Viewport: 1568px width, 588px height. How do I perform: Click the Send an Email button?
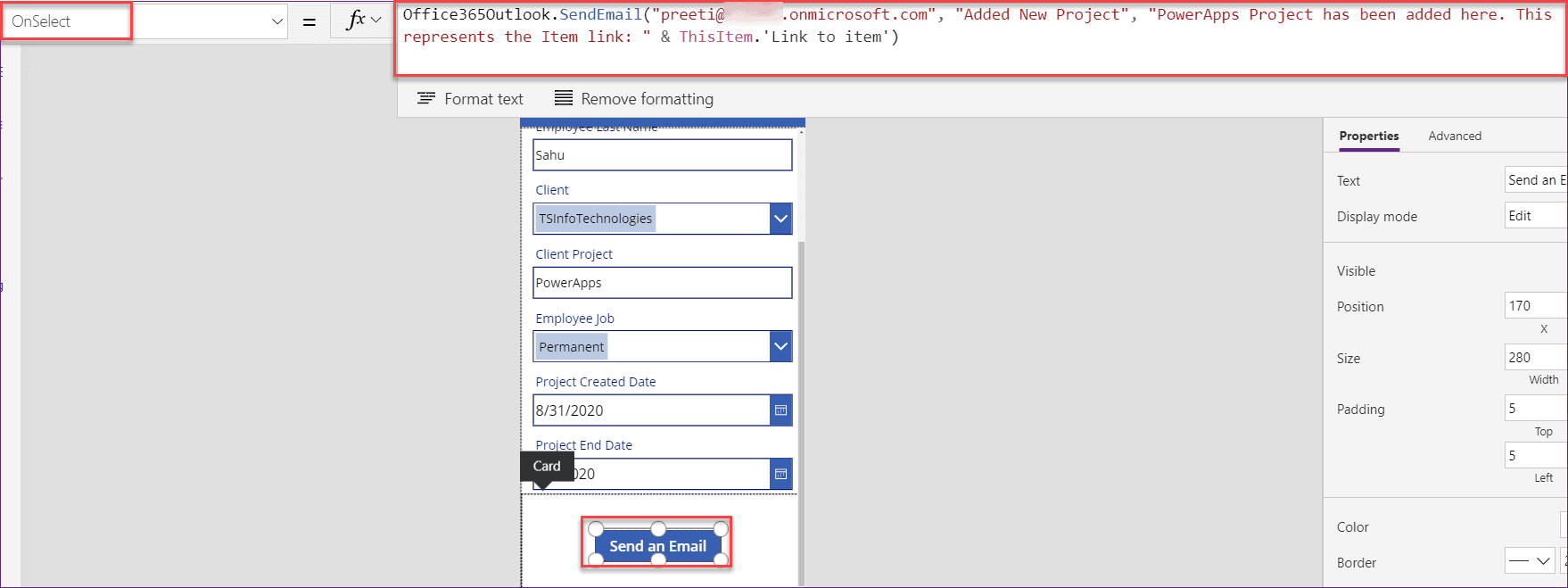[657, 546]
